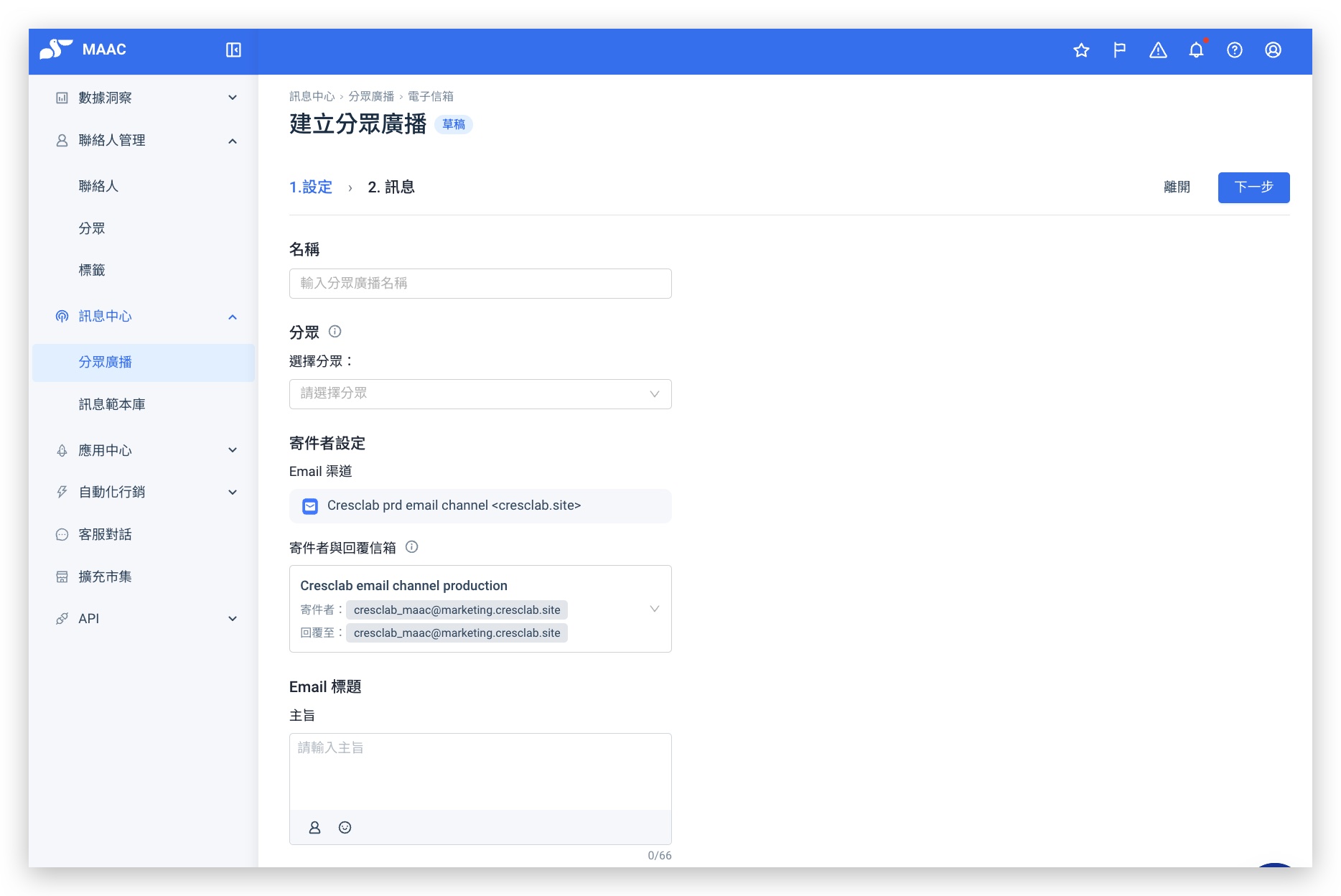
Task: Open user account profile icon
Action: 1273,50
